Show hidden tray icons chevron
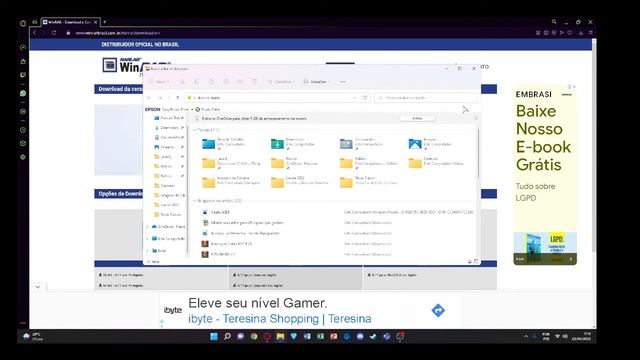Image resolution: width=640 pixels, height=360 pixels. pos(526,337)
